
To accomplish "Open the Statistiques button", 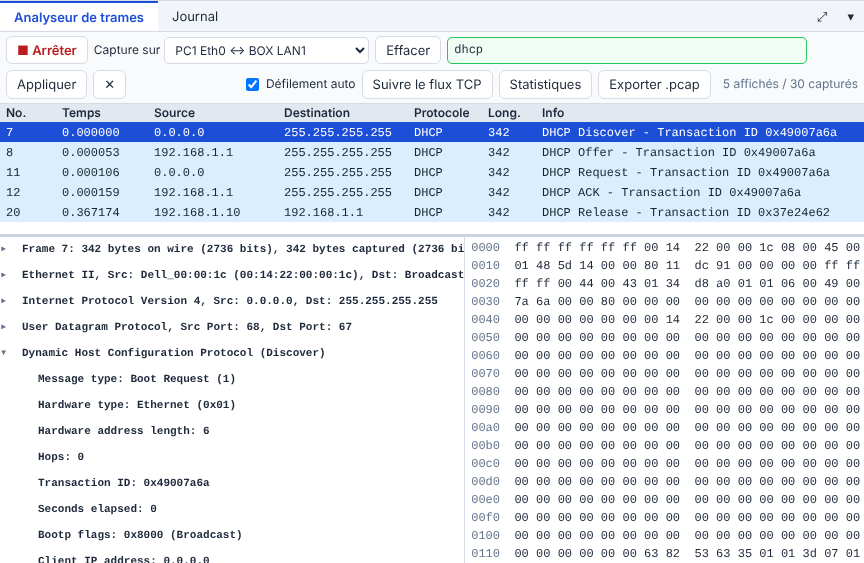I will pyautogui.click(x=545, y=84).
